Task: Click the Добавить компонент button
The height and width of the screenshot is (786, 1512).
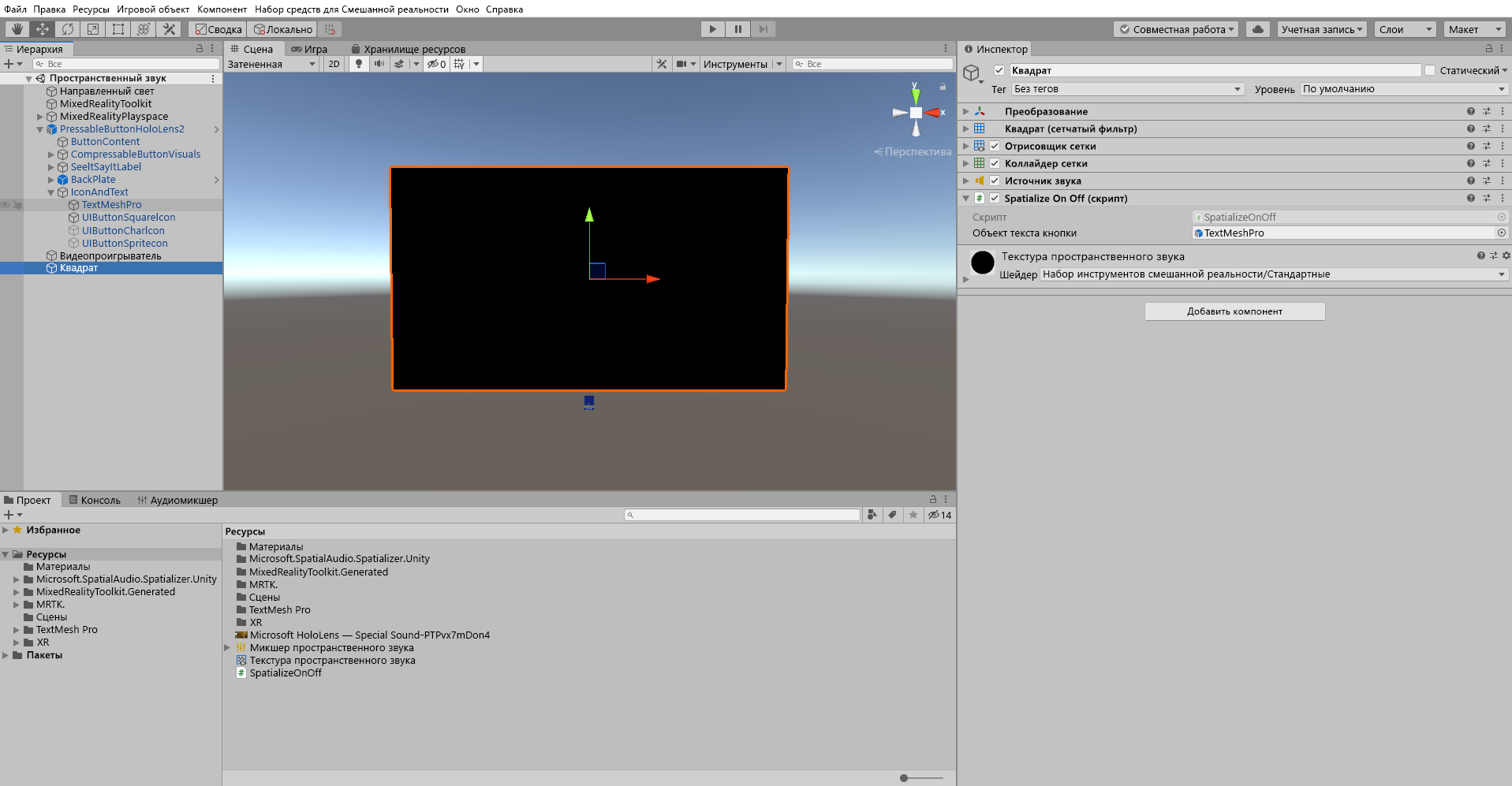Action: [x=1234, y=311]
